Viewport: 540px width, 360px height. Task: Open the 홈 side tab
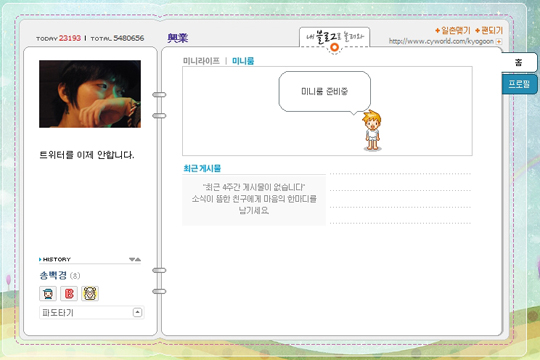[x=519, y=62]
